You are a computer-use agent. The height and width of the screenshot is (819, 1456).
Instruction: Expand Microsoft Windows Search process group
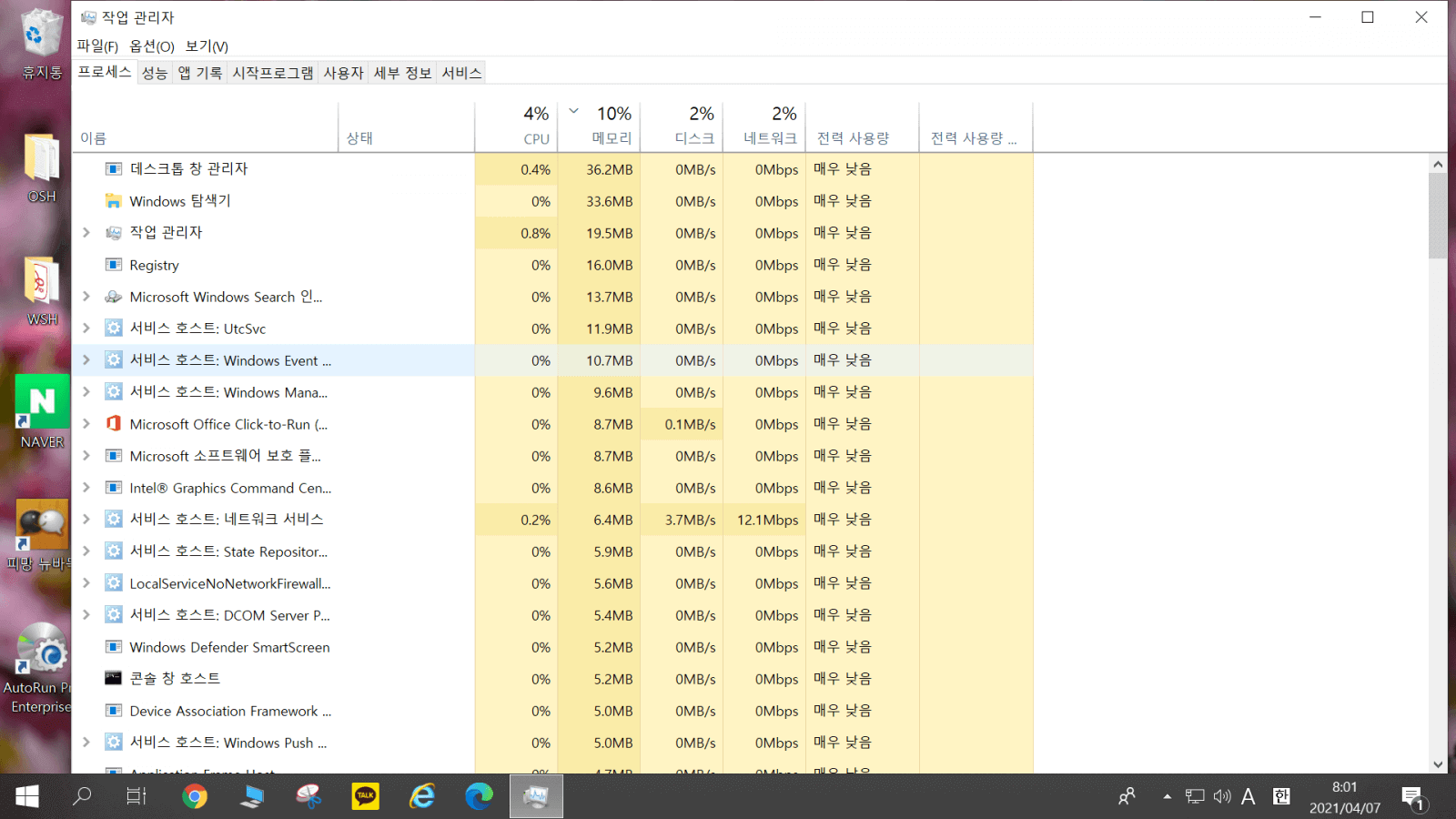click(x=86, y=297)
